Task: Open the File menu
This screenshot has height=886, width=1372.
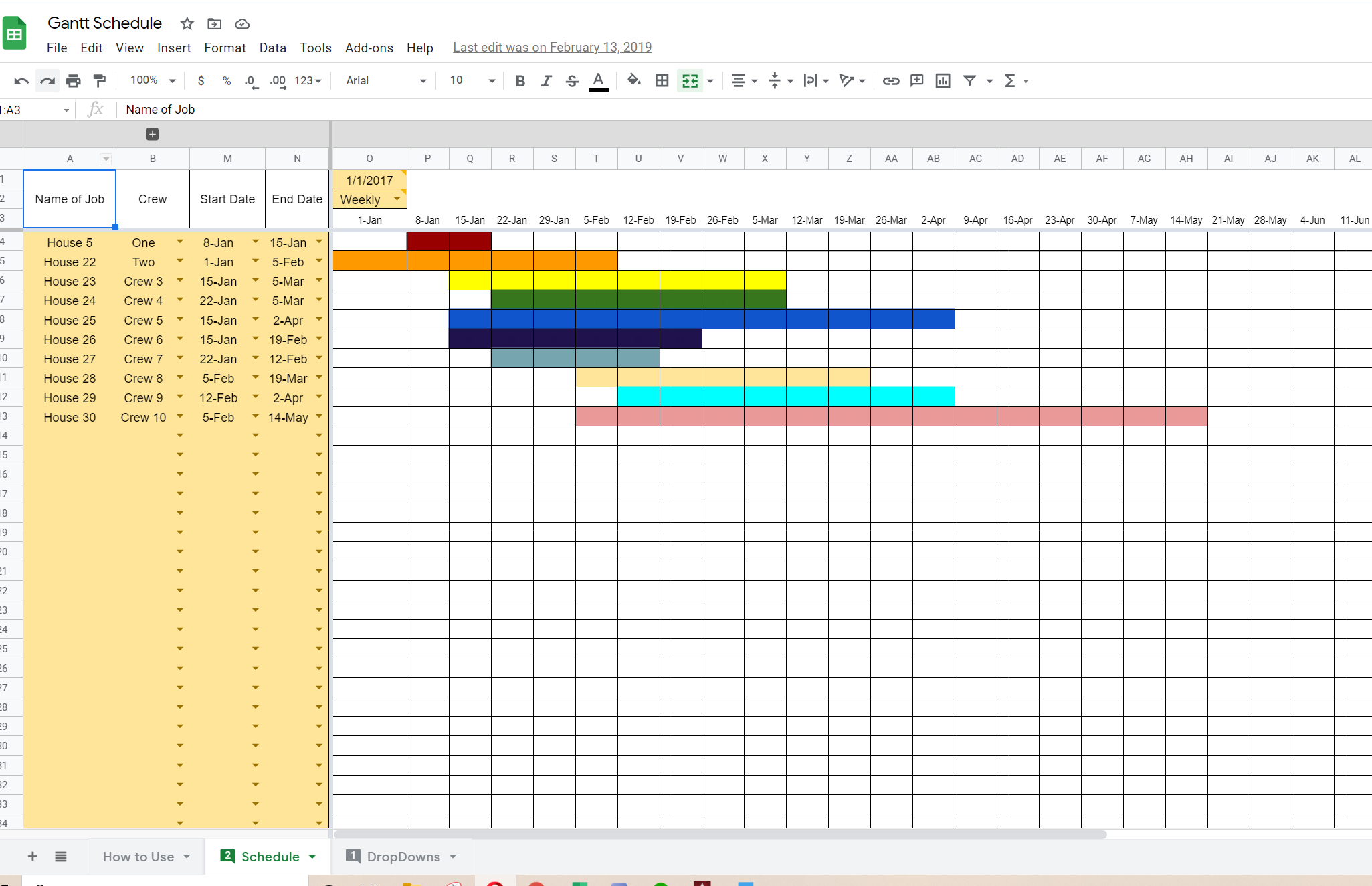Action: 57,48
